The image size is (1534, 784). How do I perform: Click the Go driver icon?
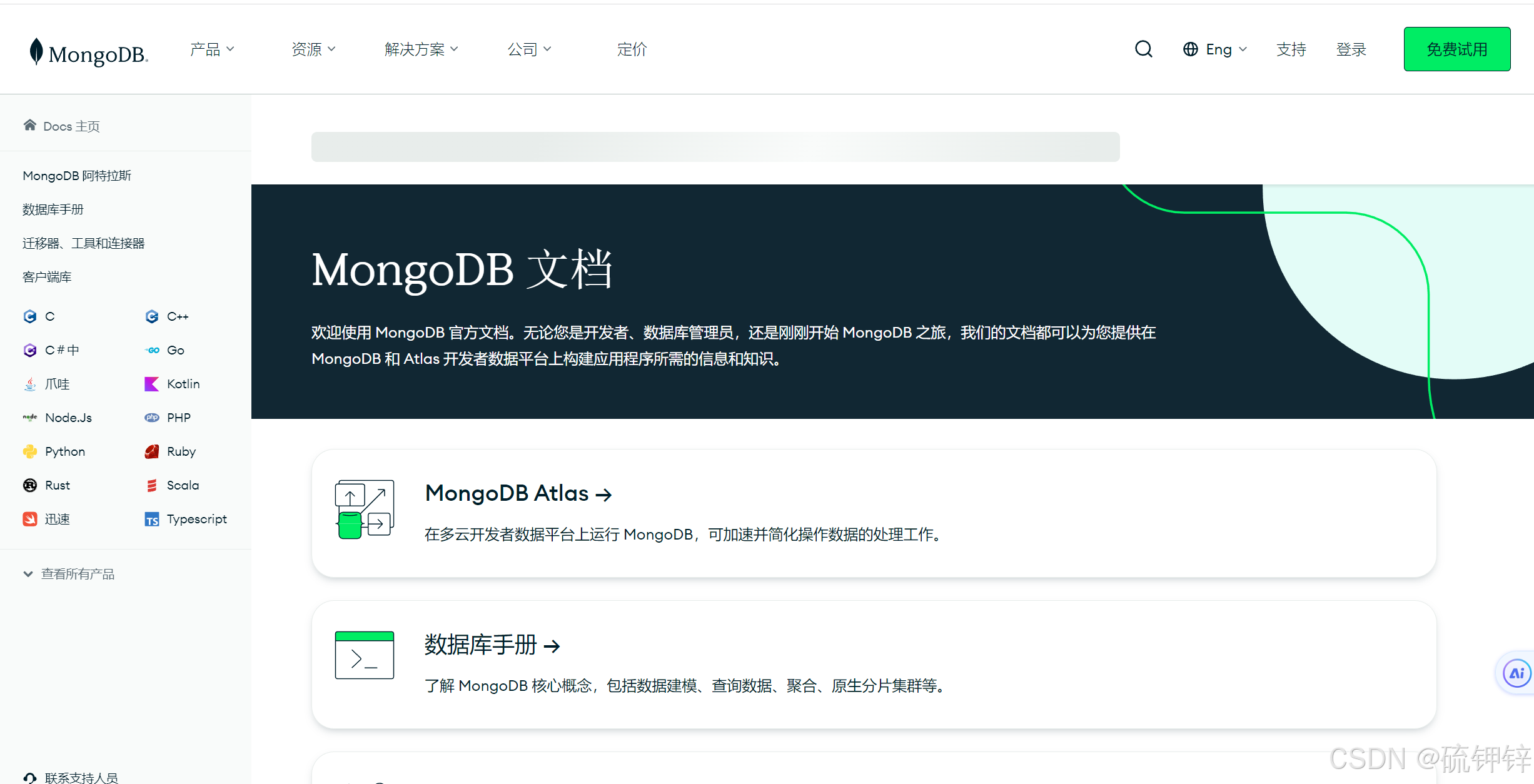point(151,349)
